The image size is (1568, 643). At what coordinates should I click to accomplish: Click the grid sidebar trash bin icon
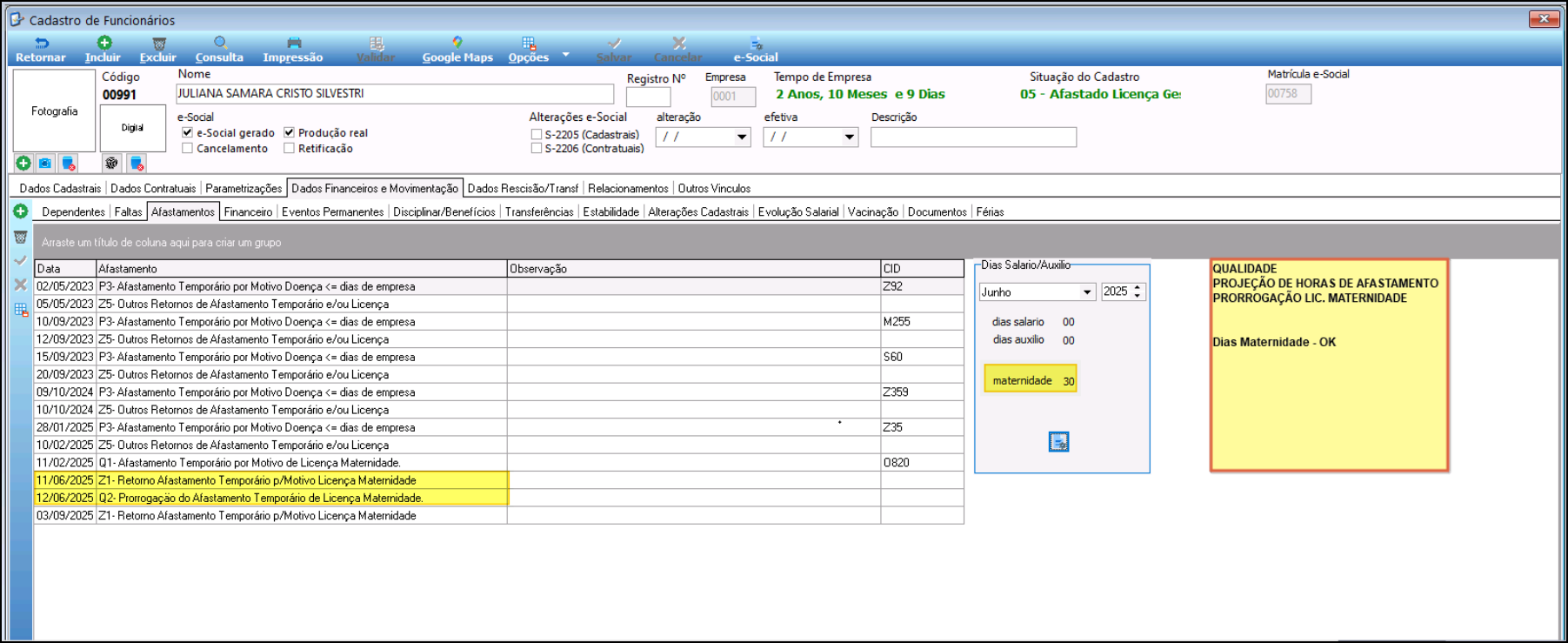pos(21,237)
